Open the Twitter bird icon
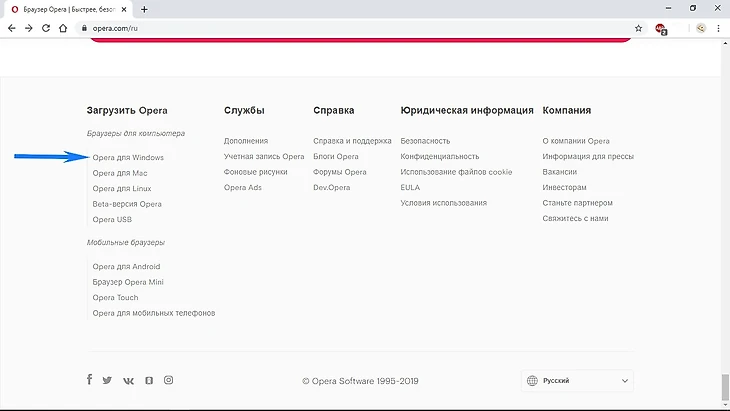Viewport: 730px width, 411px height. pyautogui.click(x=107, y=380)
